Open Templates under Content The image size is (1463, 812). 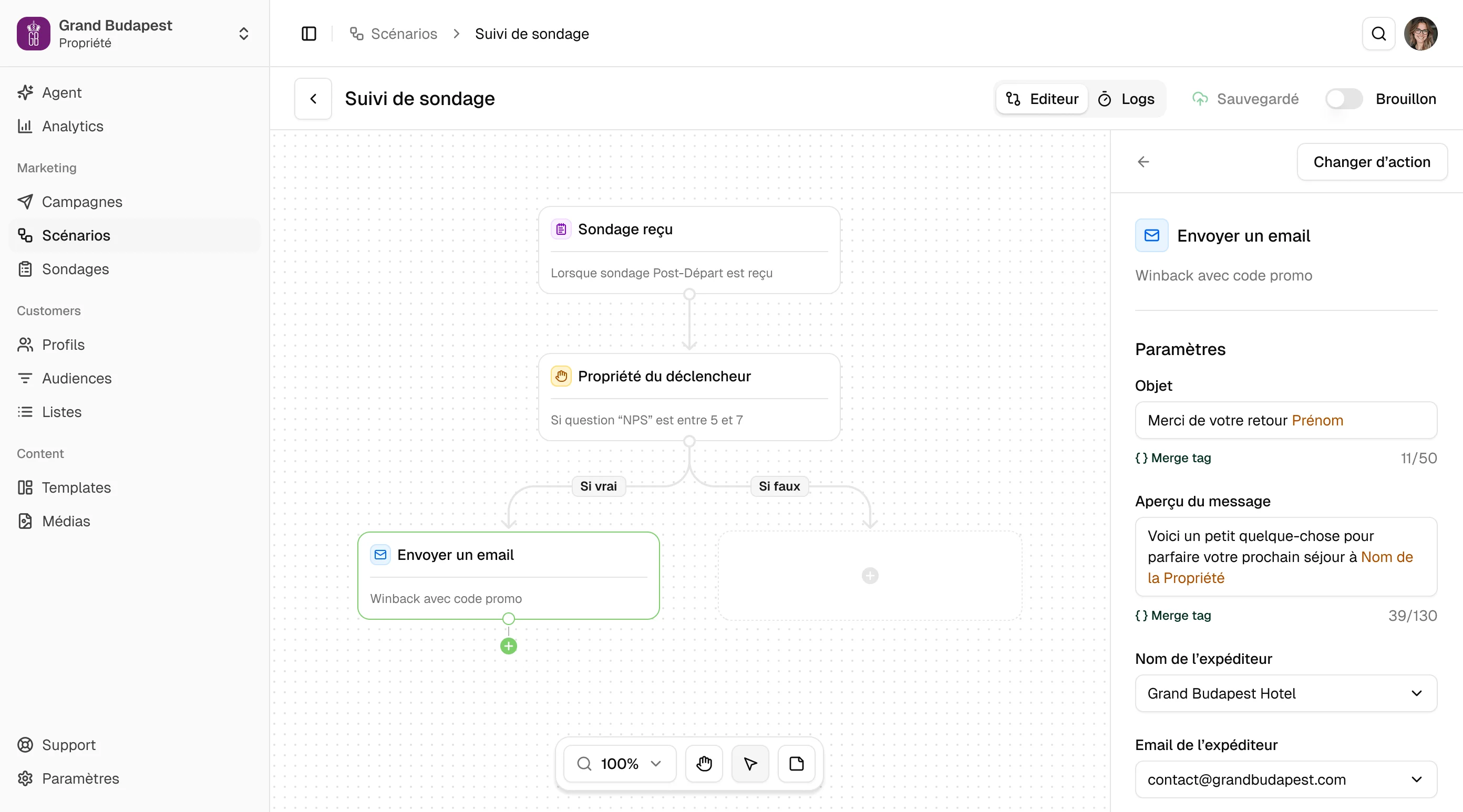134,487
